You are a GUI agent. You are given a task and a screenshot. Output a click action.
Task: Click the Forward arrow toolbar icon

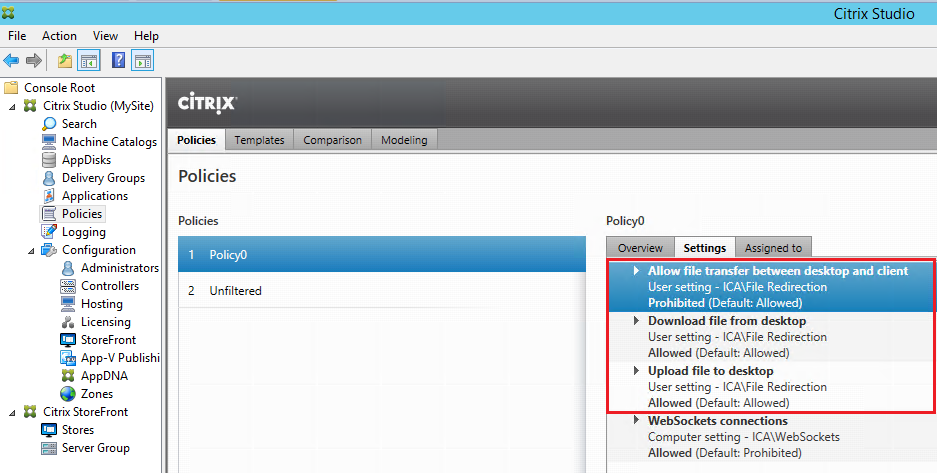pos(34,60)
